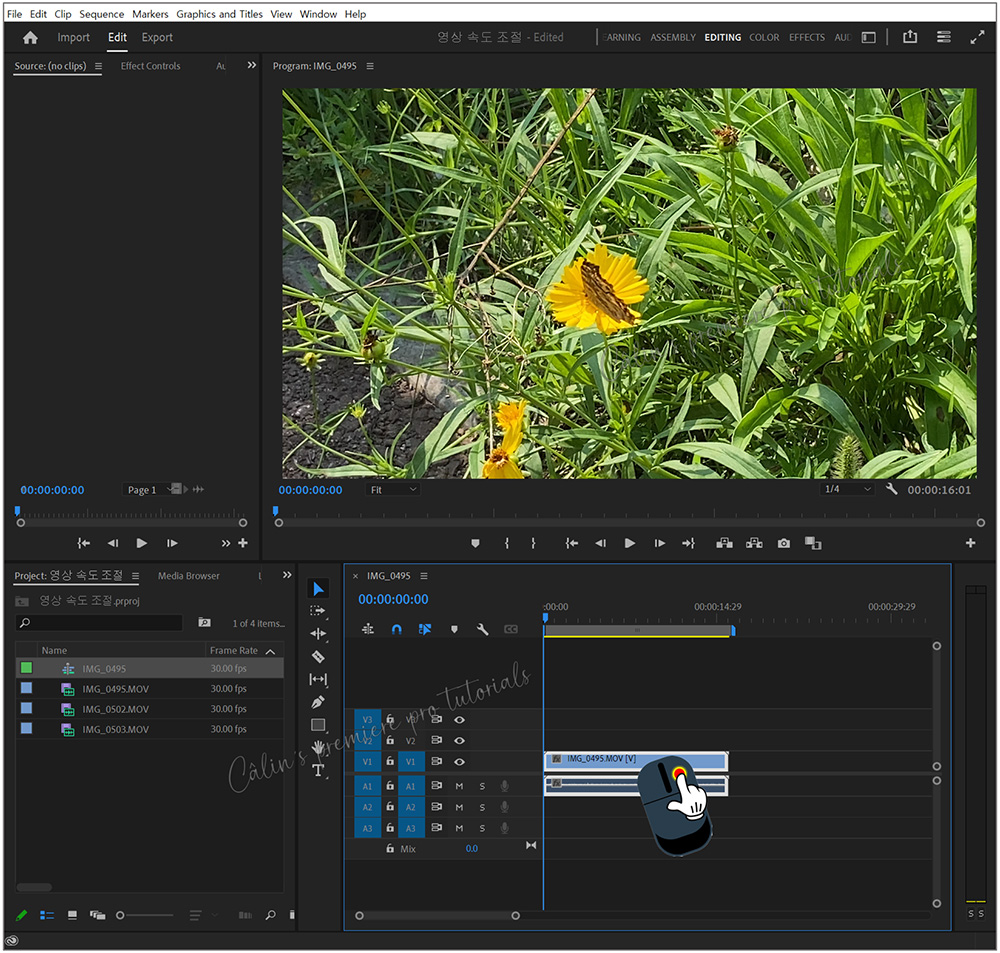The height and width of the screenshot is (953, 1000).
Task: Click the Home icon in the header
Action: coord(30,38)
